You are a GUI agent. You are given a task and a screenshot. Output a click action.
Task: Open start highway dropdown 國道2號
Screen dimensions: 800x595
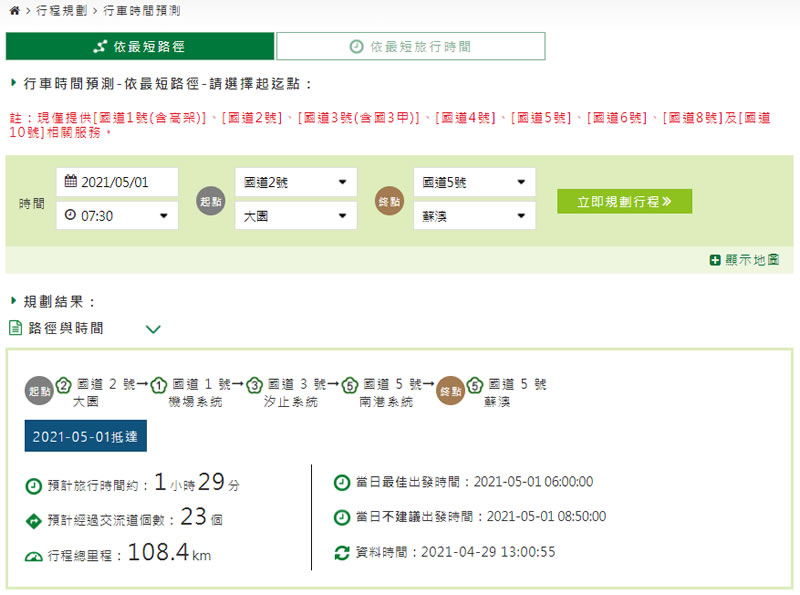tap(296, 182)
